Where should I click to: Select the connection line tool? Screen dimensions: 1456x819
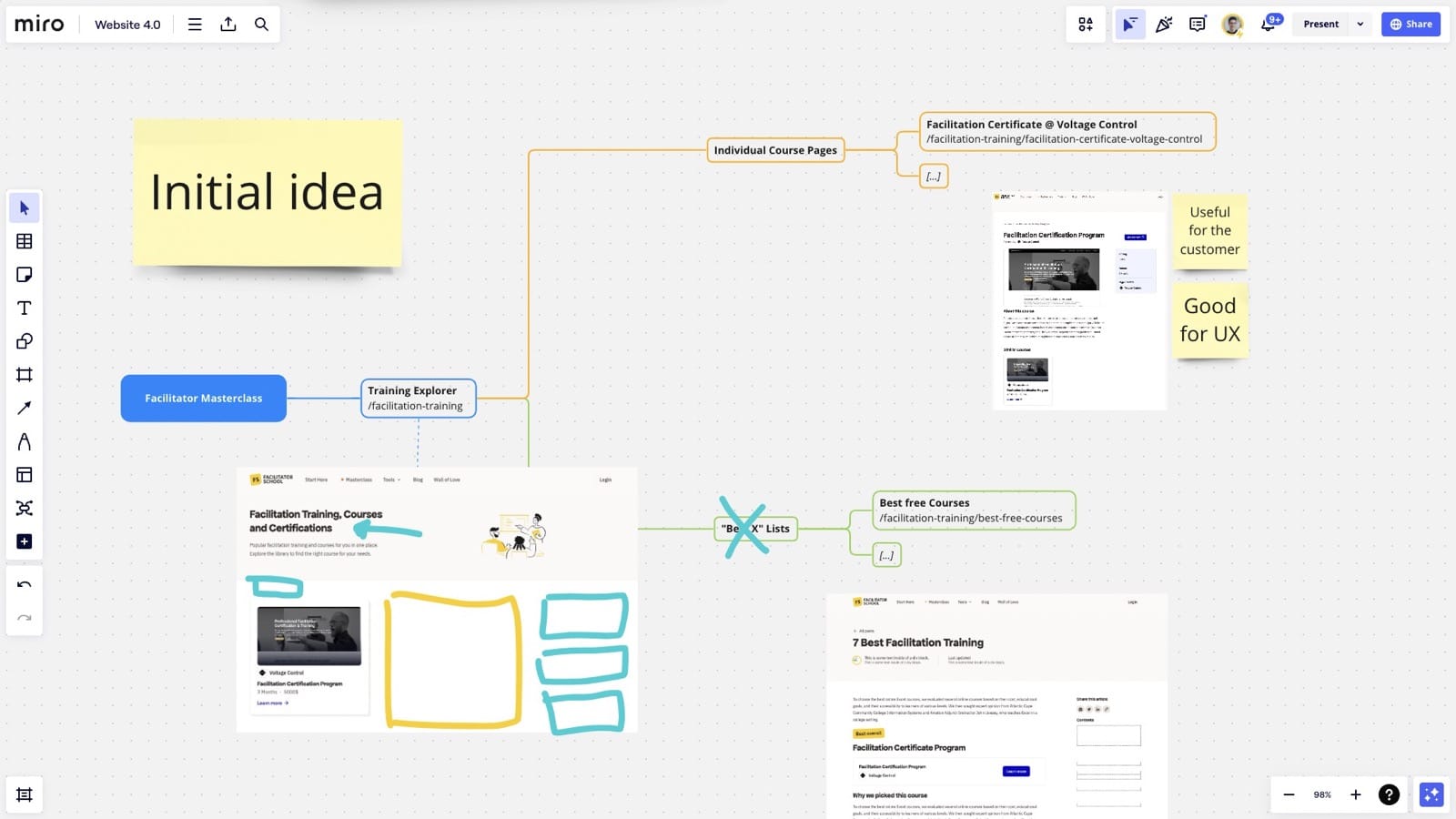pyautogui.click(x=25, y=408)
